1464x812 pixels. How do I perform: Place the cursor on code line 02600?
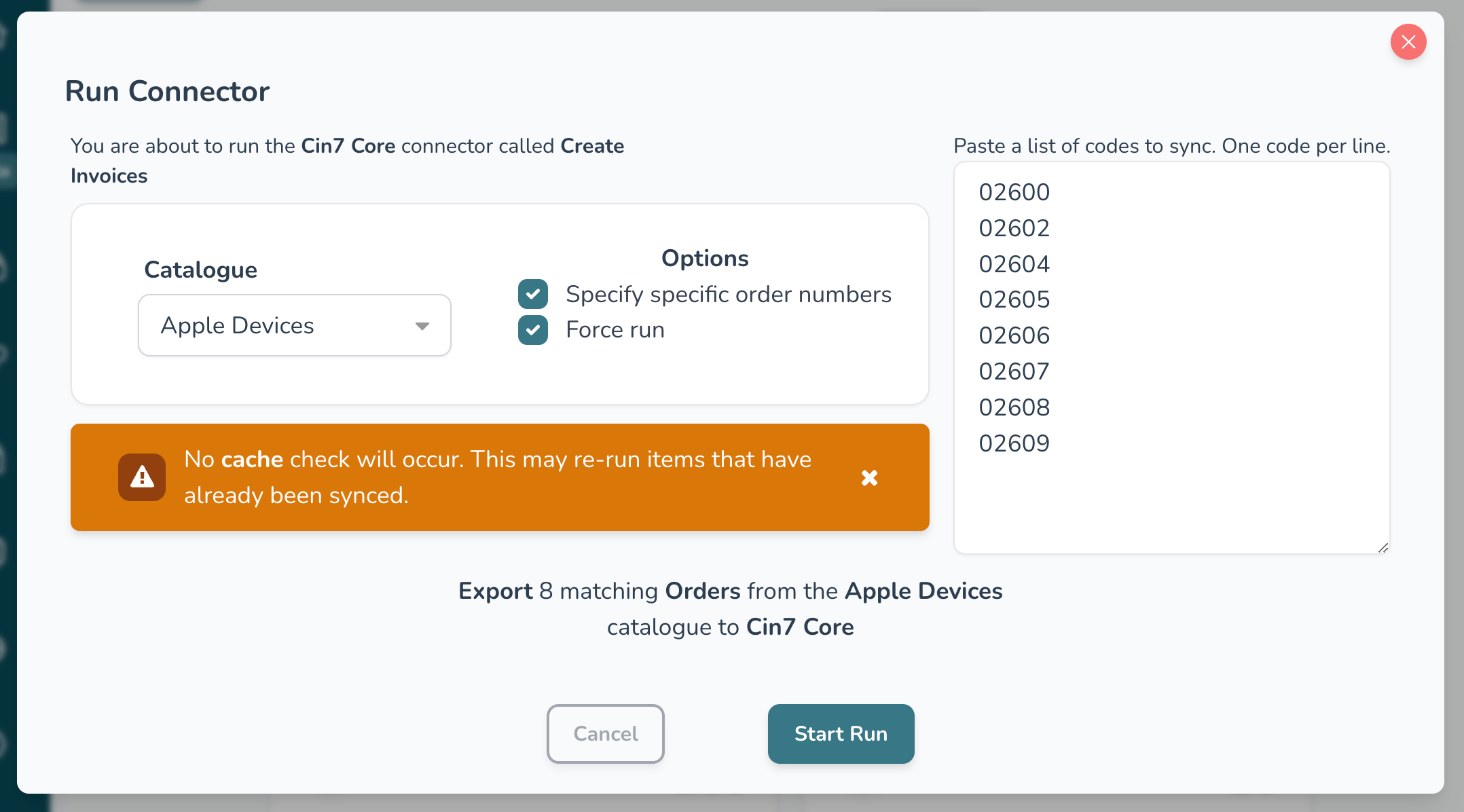click(1014, 193)
